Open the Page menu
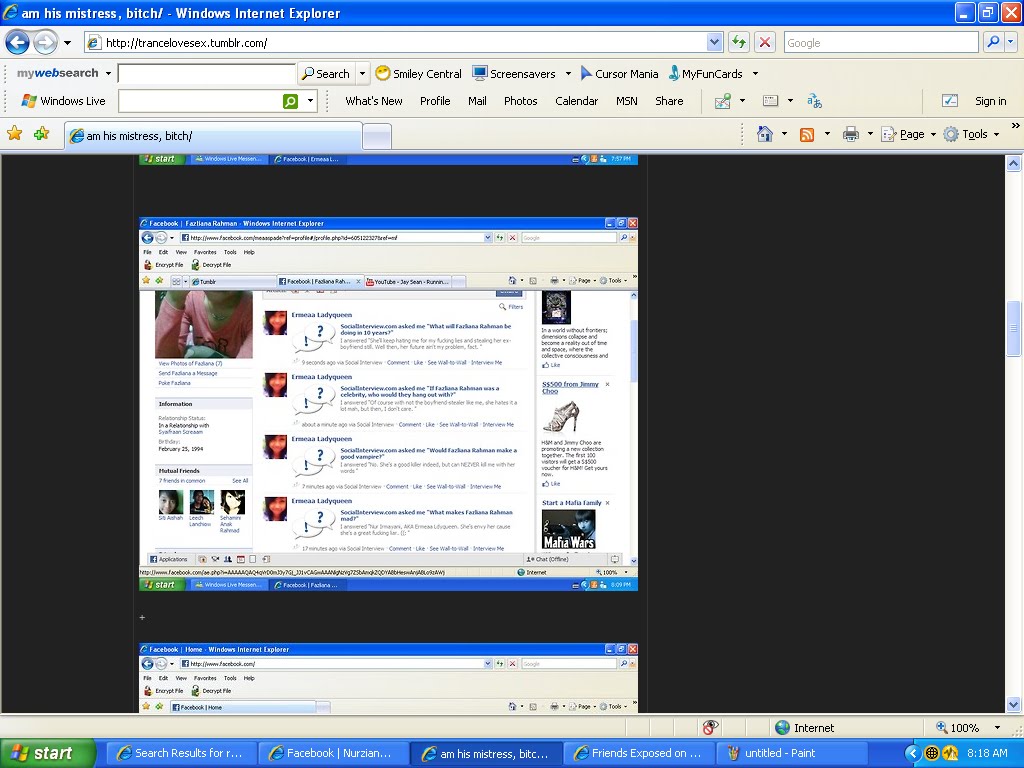Viewport: 1024px width, 768px height. [908, 135]
